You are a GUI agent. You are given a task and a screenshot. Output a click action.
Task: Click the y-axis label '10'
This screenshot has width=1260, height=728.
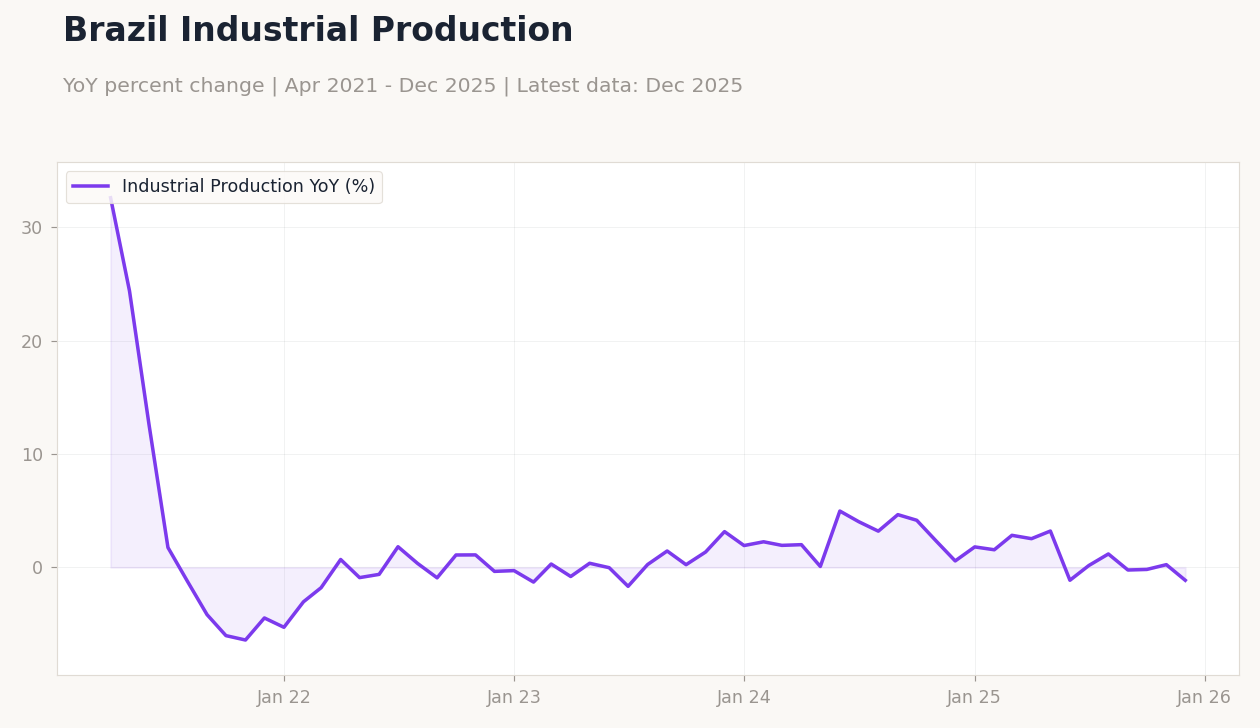click(x=32, y=455)
